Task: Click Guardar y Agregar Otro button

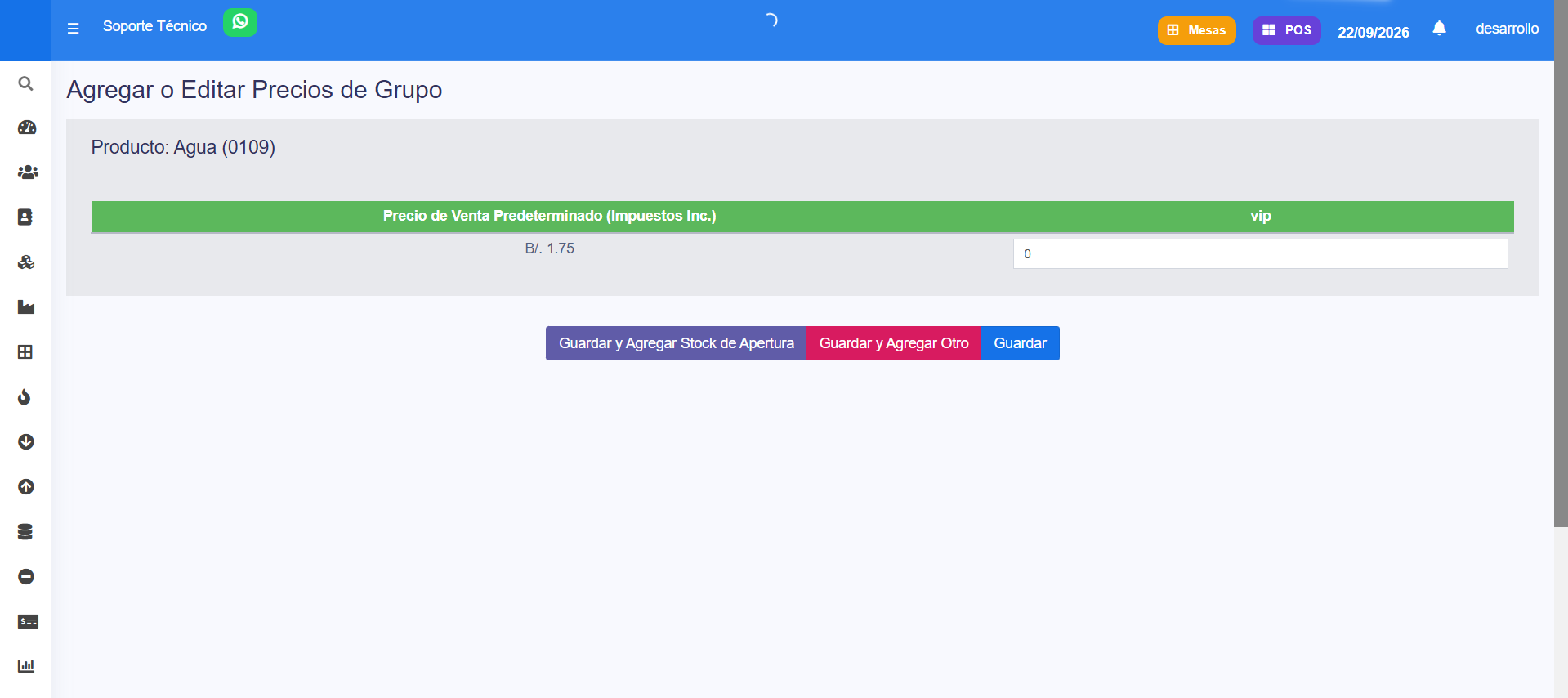Action: click(894, 343)
